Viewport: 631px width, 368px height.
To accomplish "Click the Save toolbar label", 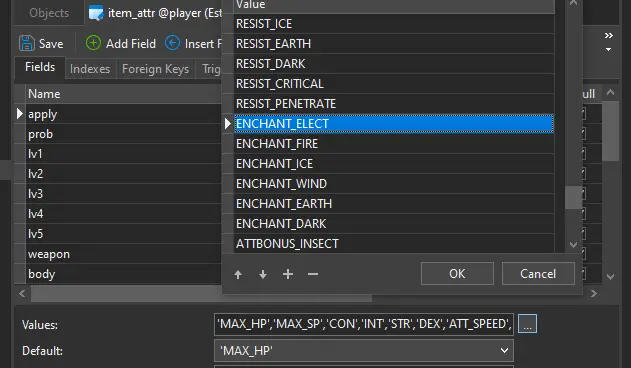I will click(51, 43).
